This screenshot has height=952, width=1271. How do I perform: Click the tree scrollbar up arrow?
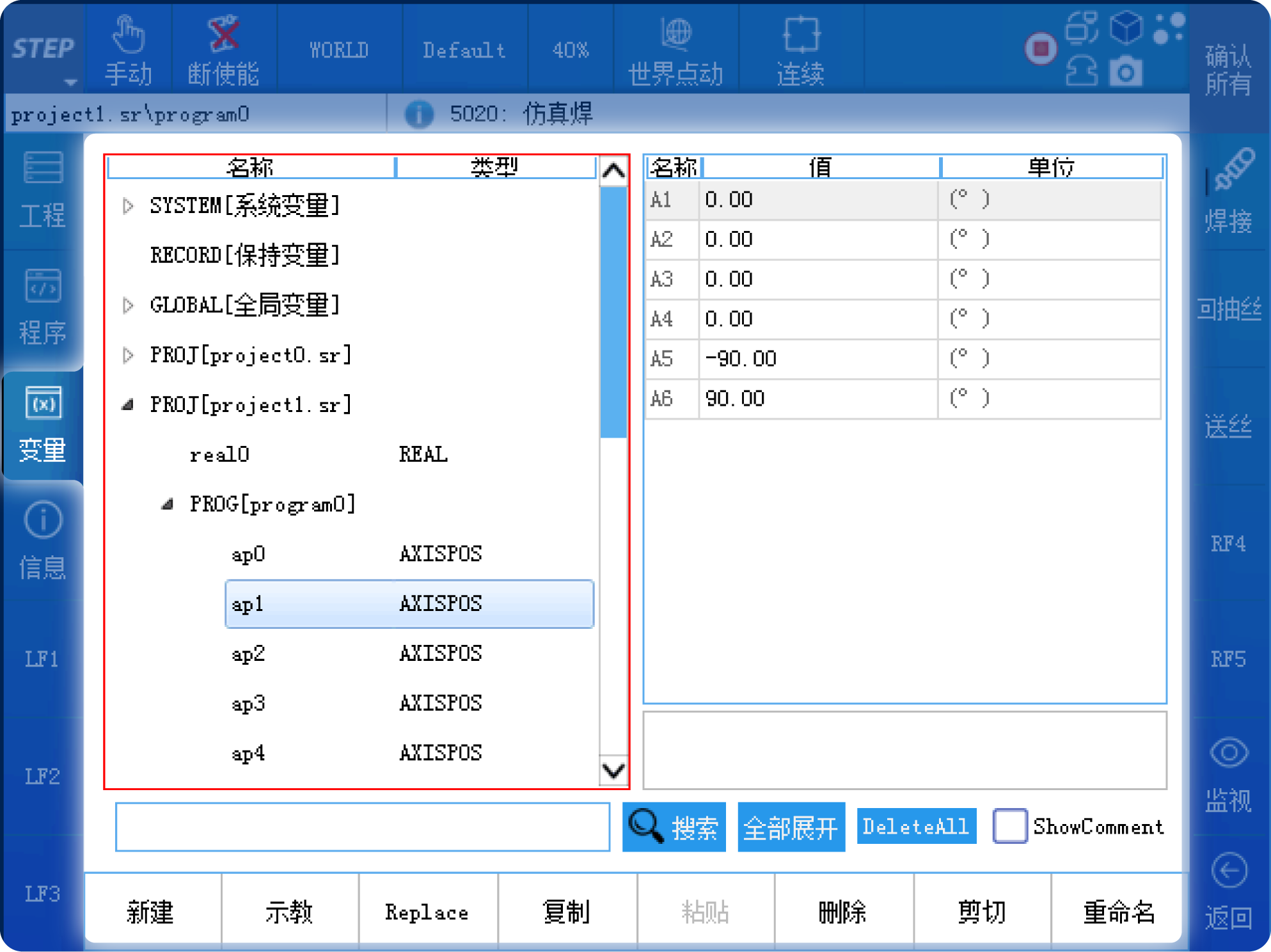(613, 170)
